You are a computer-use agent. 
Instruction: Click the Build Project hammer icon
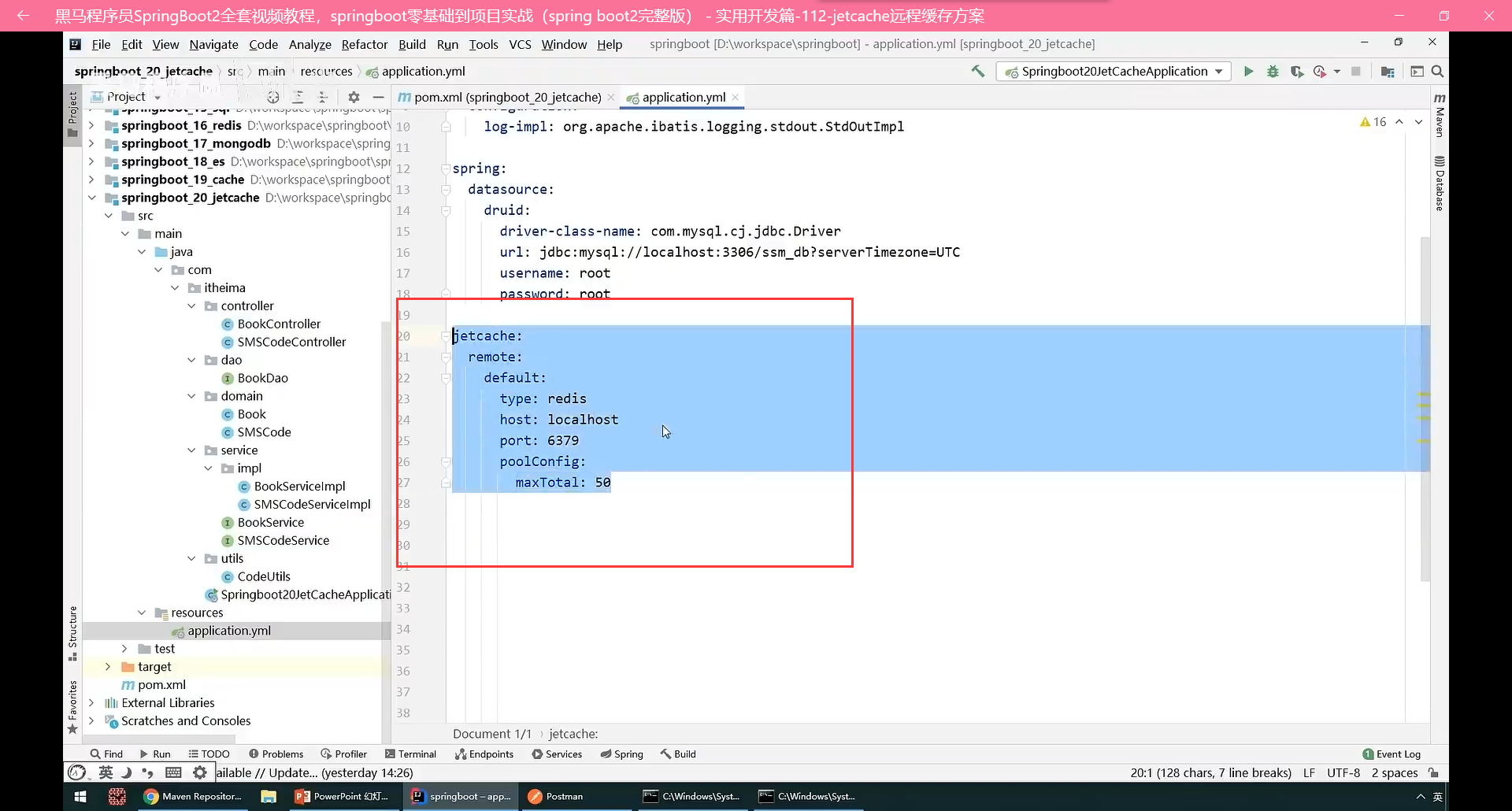click(x=977, y=71)
